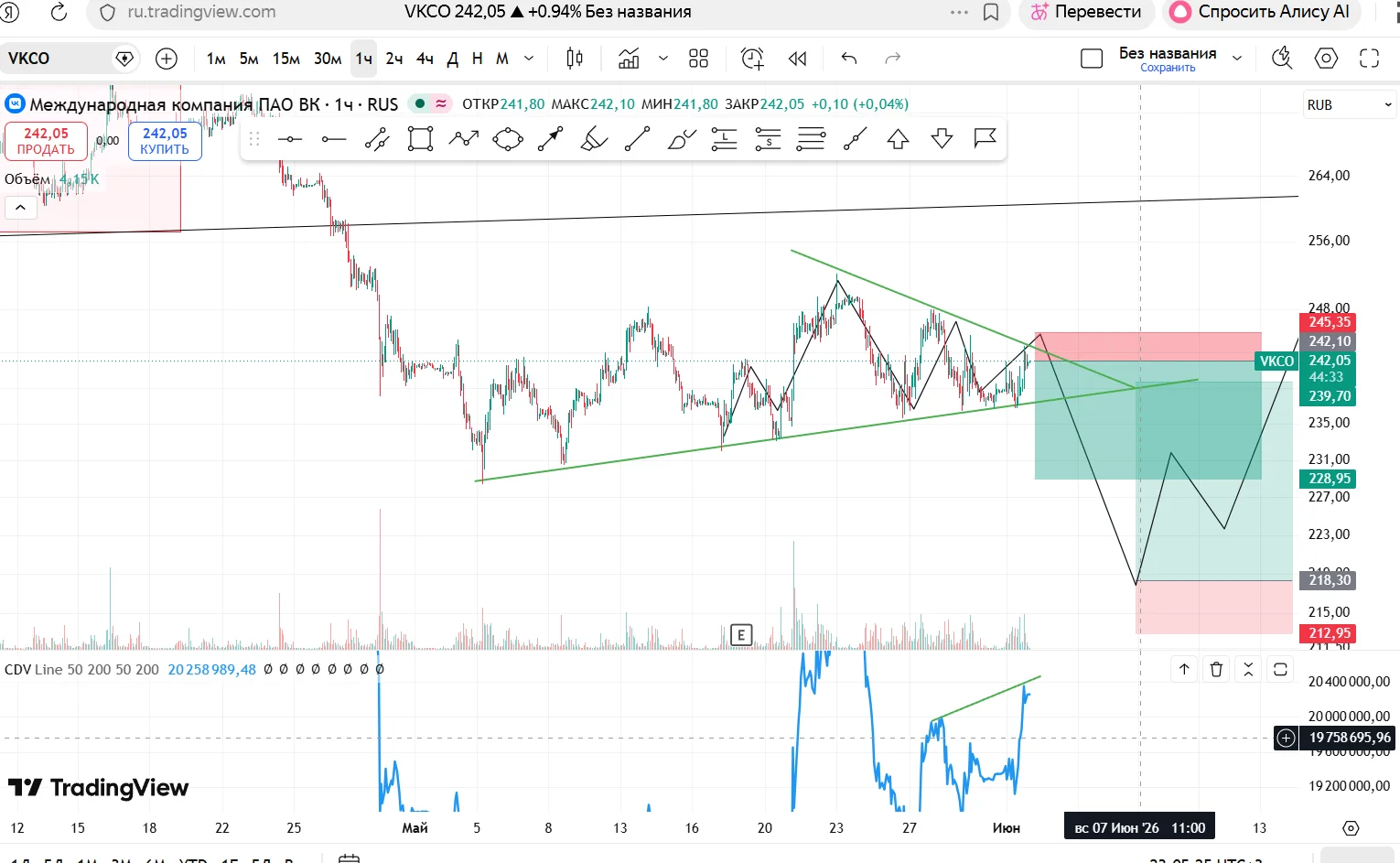Select the 2ч timeframe

pos(394,59)
